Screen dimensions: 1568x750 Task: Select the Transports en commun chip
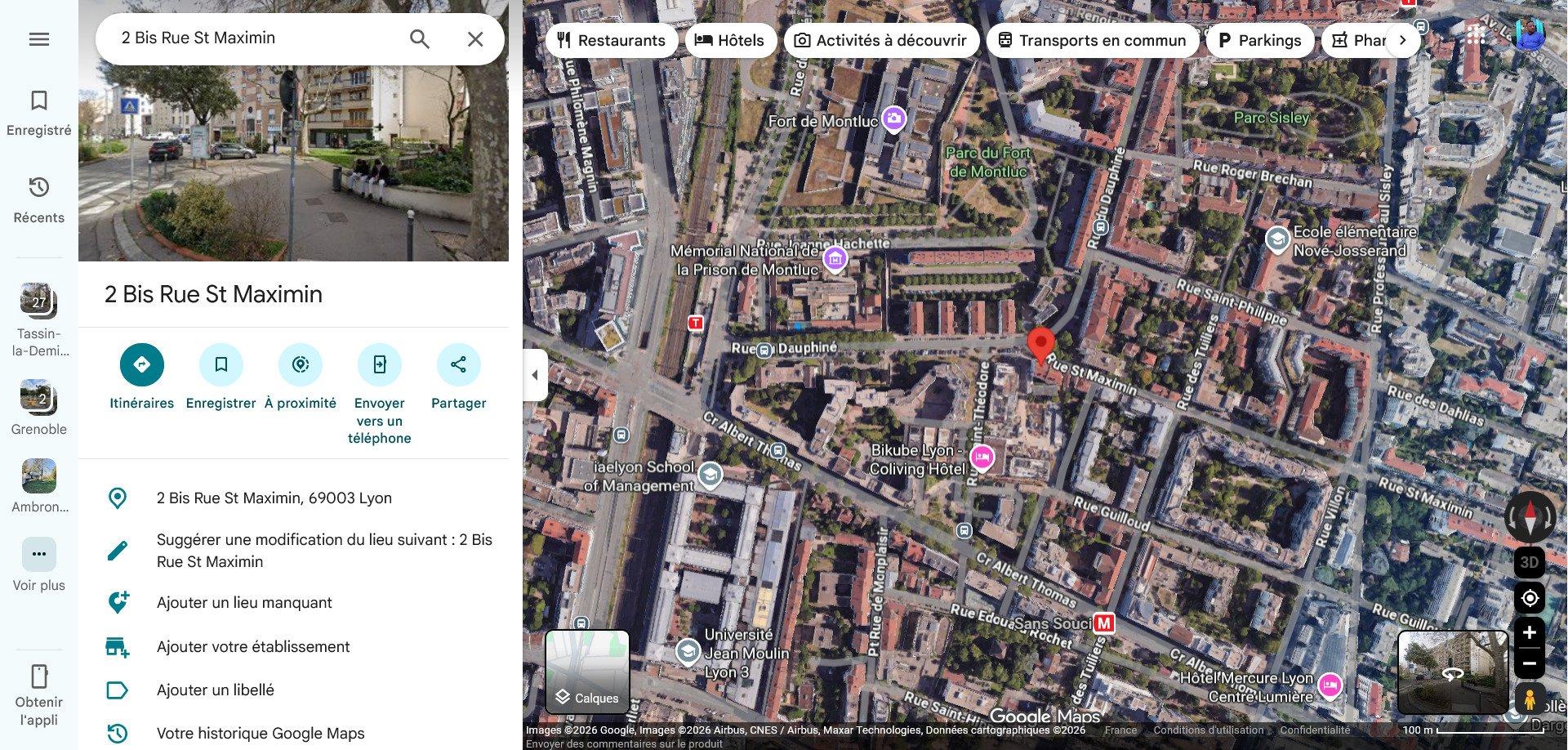(1093, 40)
